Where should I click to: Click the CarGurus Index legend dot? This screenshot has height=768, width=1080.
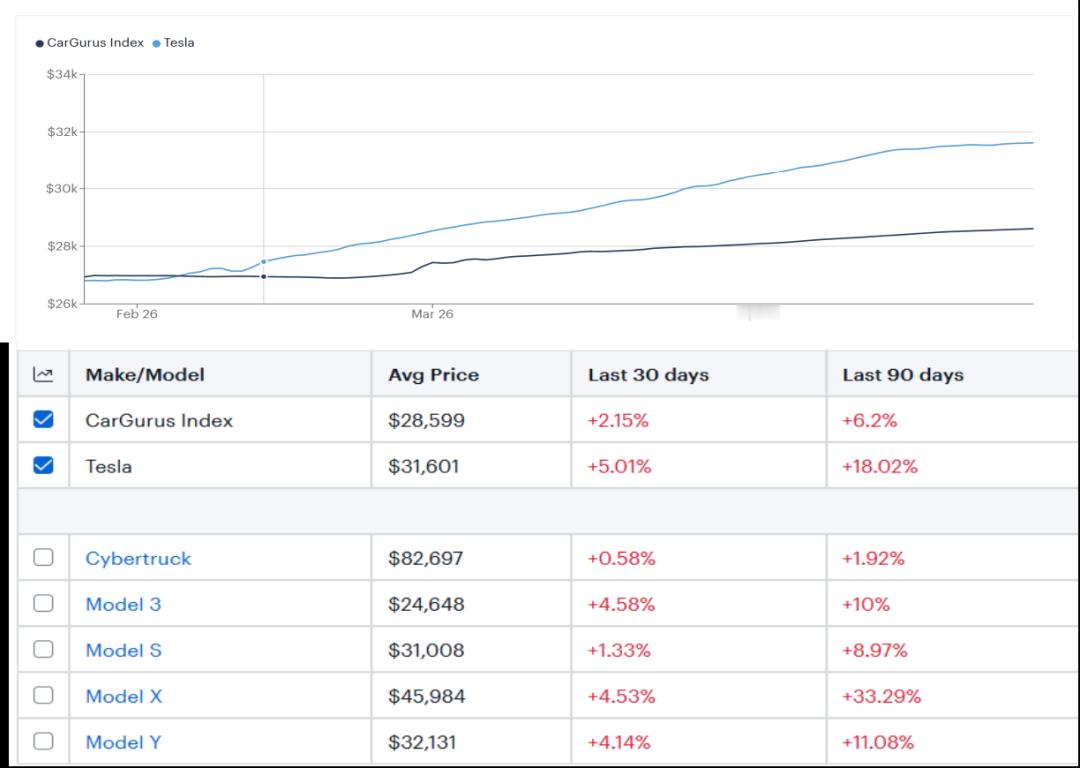(x=39, y=43)
